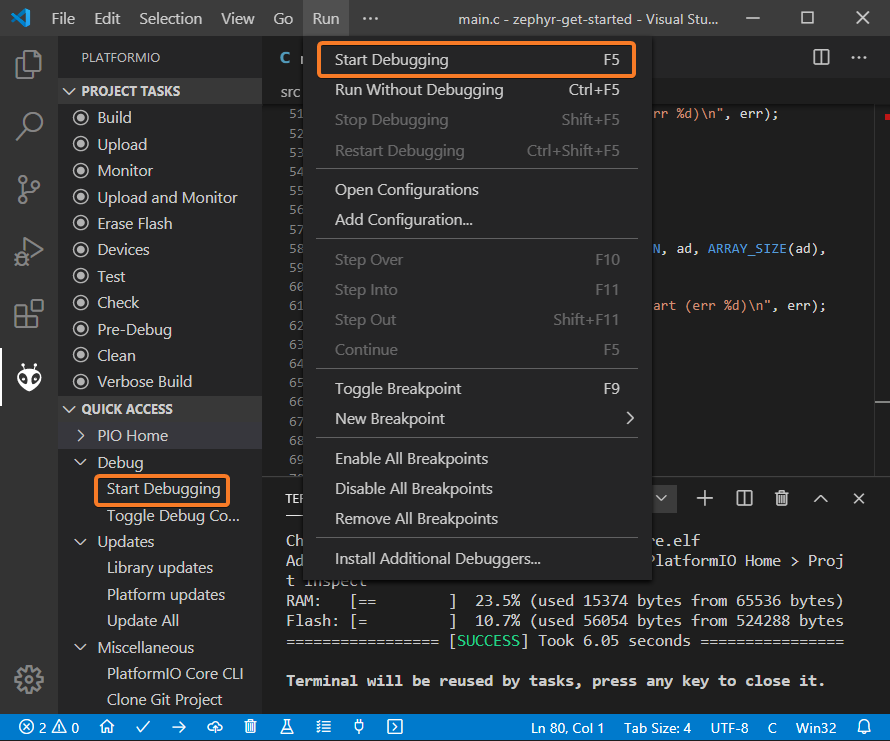The image size is (890, 741).
Task: Click PlatformIO Test flask icon
Action: tap(287, 727)
